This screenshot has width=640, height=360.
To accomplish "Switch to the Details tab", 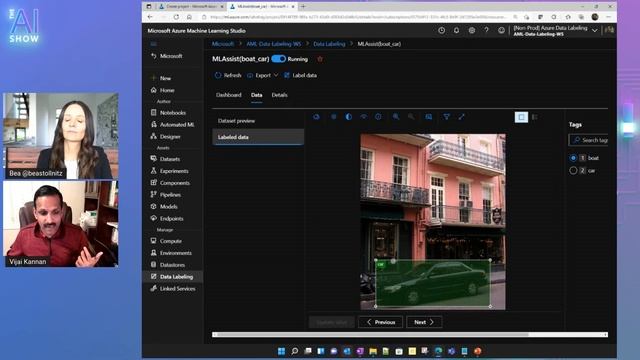I will [x=279, y=95].
